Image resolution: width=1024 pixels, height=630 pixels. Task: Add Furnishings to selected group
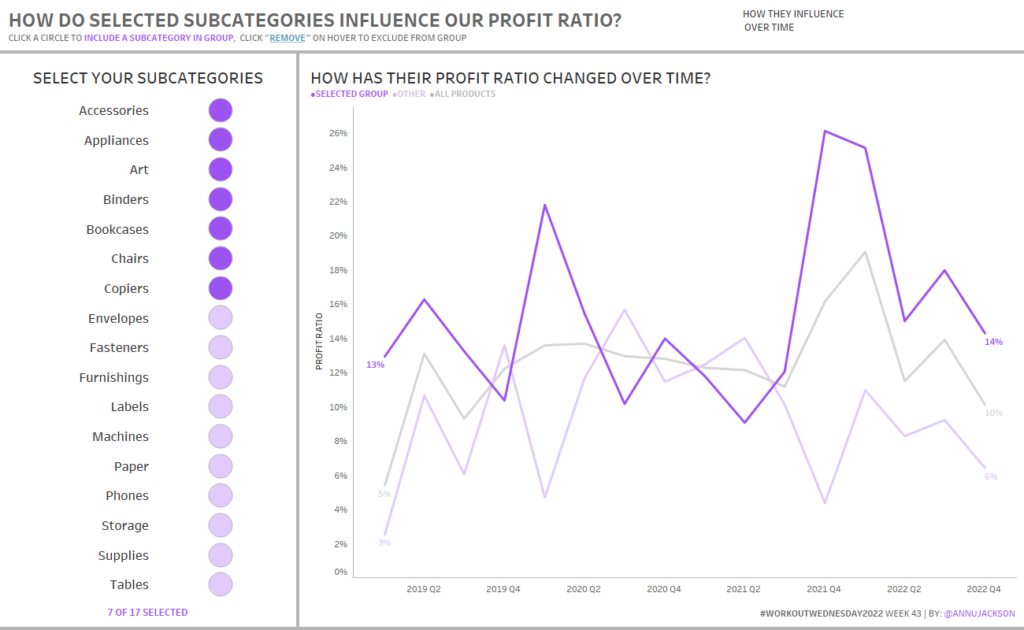pos(220,377)
